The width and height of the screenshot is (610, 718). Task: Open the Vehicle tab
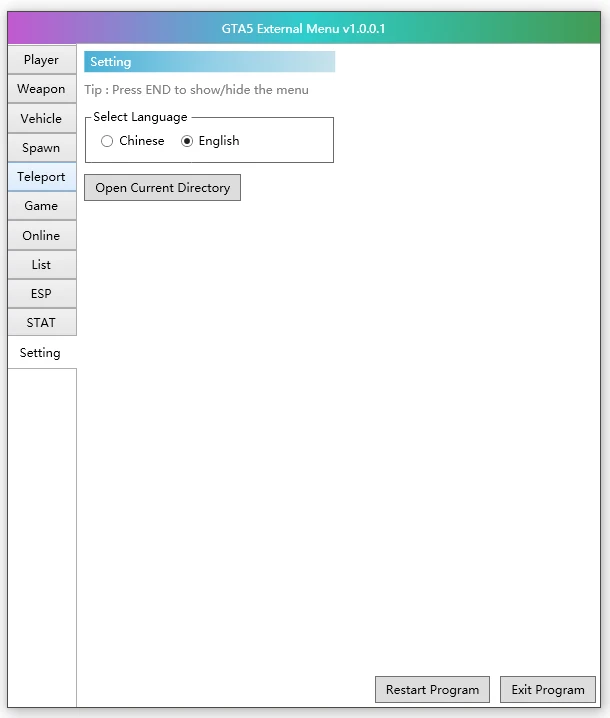click(42, 118)
